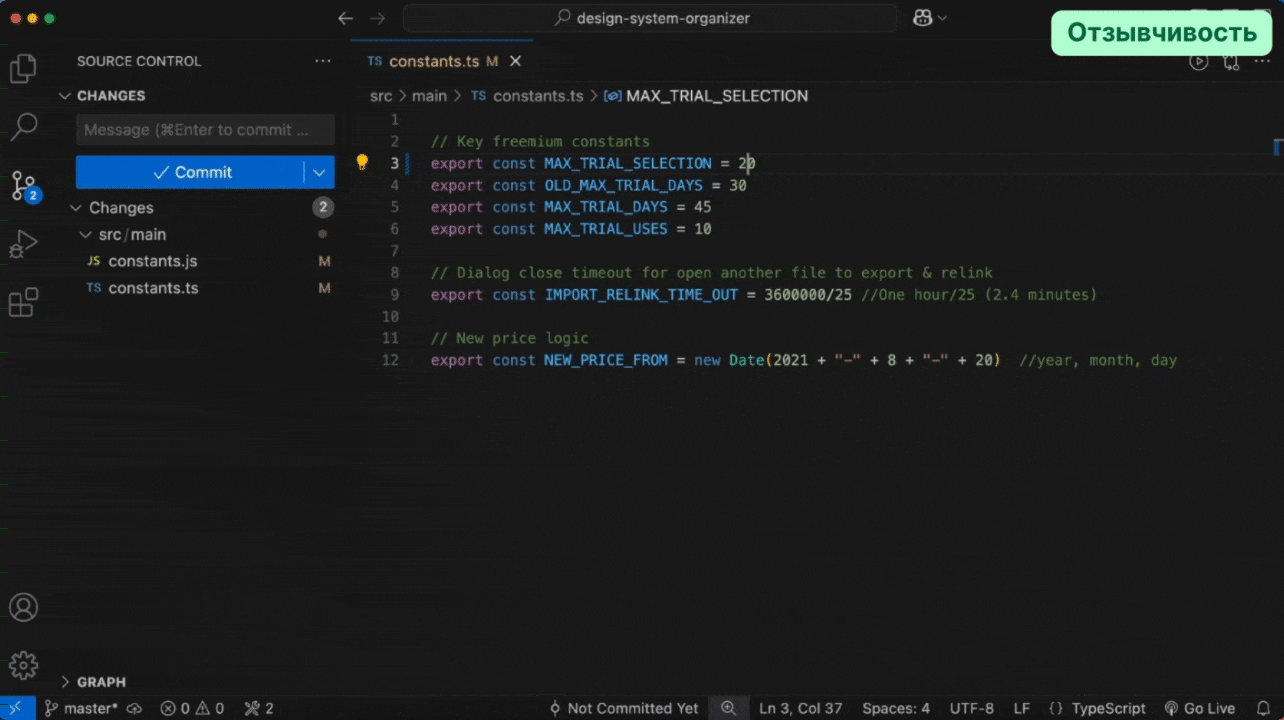
Task: Open Source Control view icon with badge
Action: [24, 186]
